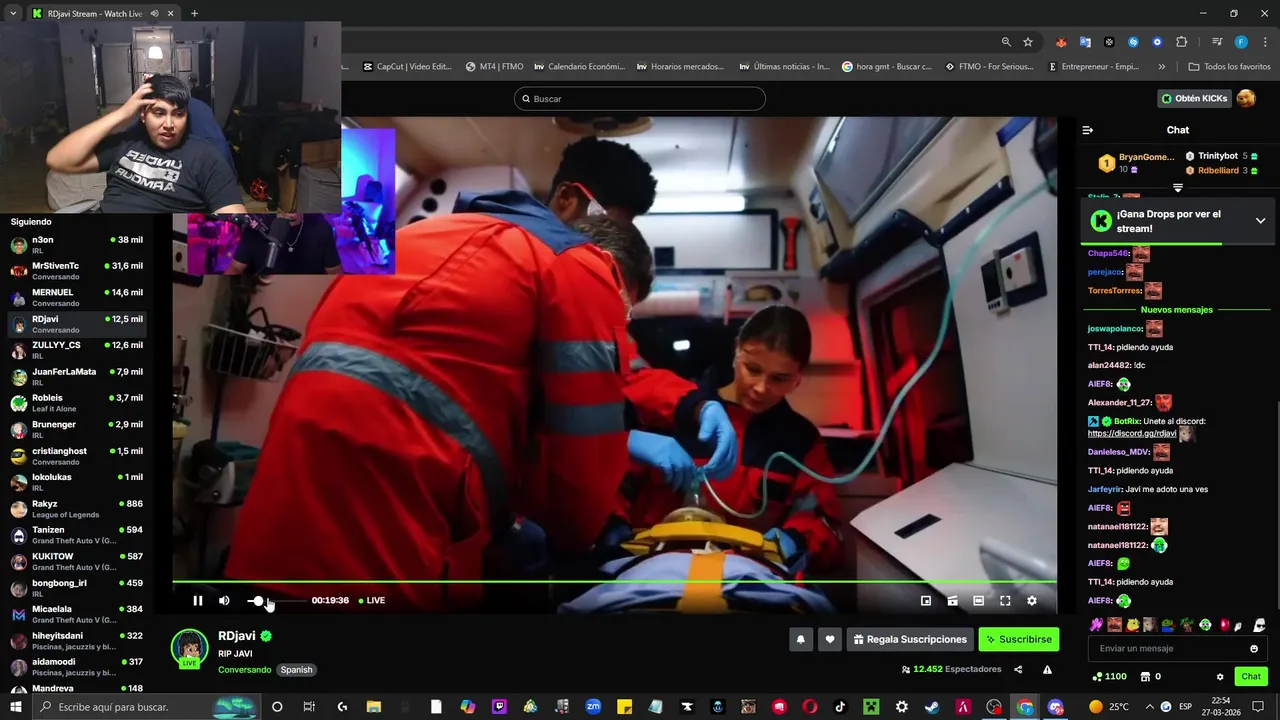This screenshot has width=1280, height=720.
Task: Click Regala Suscripciones button
Action: [910, 639]
